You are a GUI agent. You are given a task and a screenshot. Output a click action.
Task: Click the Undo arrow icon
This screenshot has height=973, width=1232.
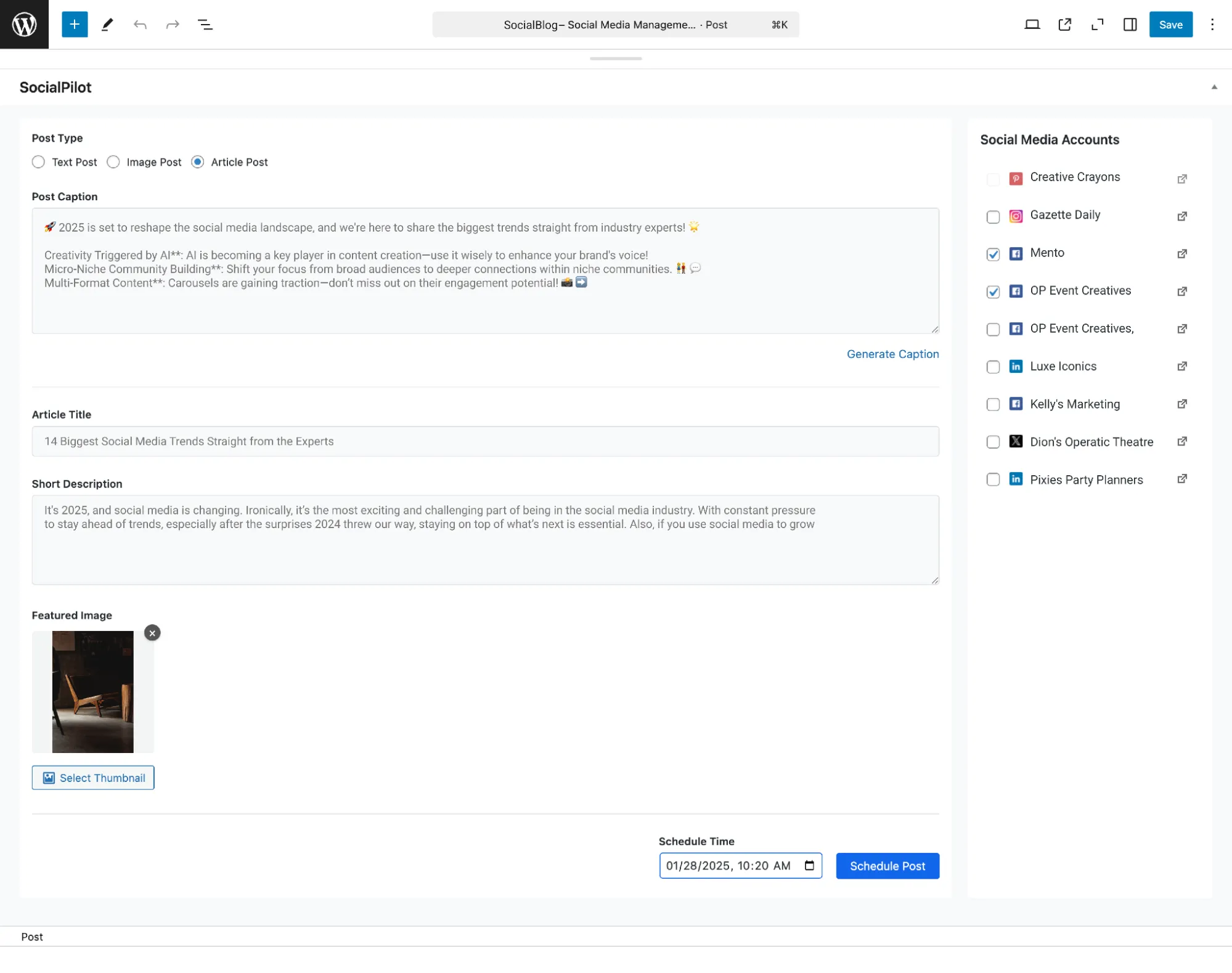(140, 25)
